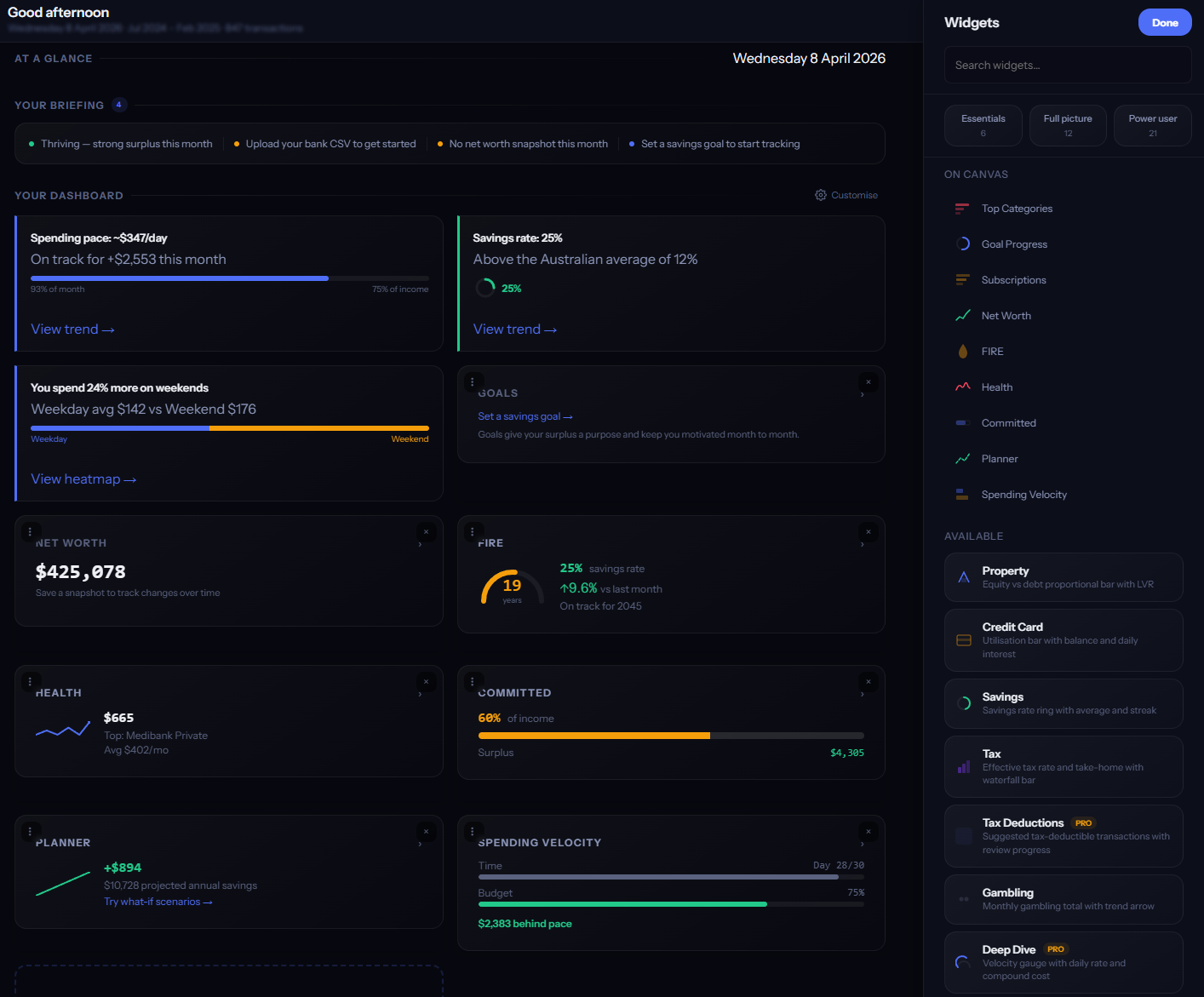Expand the Health card chevron
1204x997 pixels.
pos(421,695)
